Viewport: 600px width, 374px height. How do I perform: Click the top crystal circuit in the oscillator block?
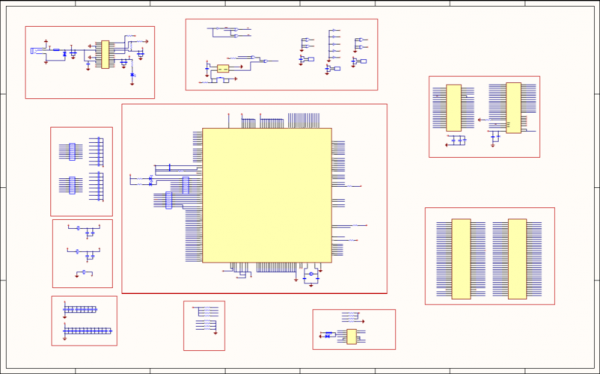click(x=84, y=230)
